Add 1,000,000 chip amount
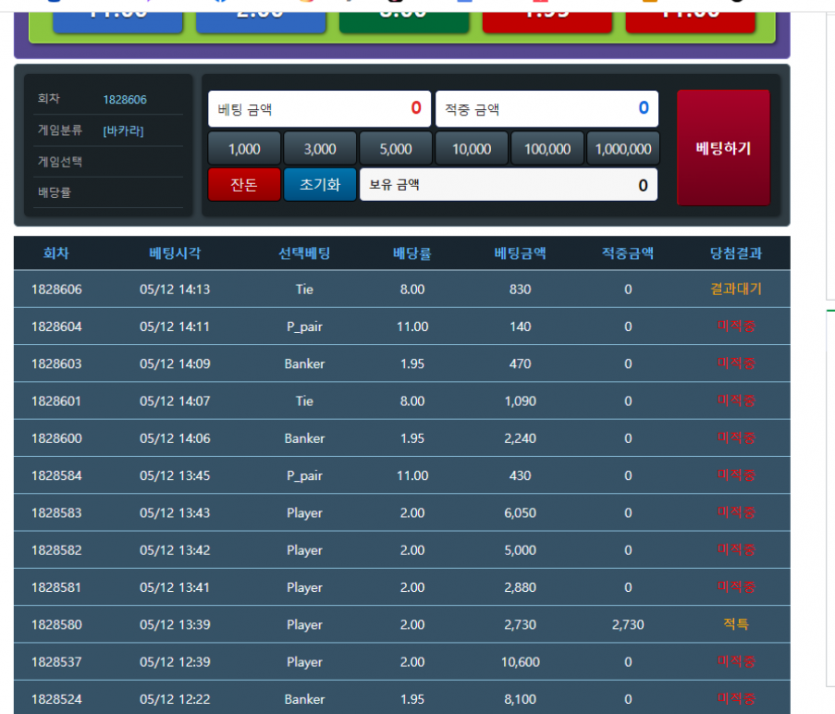 tap(623, 149)
